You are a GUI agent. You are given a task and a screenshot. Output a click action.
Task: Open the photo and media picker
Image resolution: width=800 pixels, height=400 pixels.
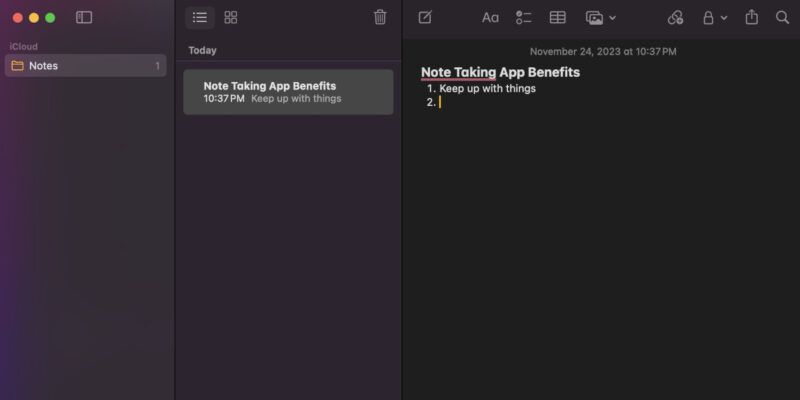(x=594, y=18)
